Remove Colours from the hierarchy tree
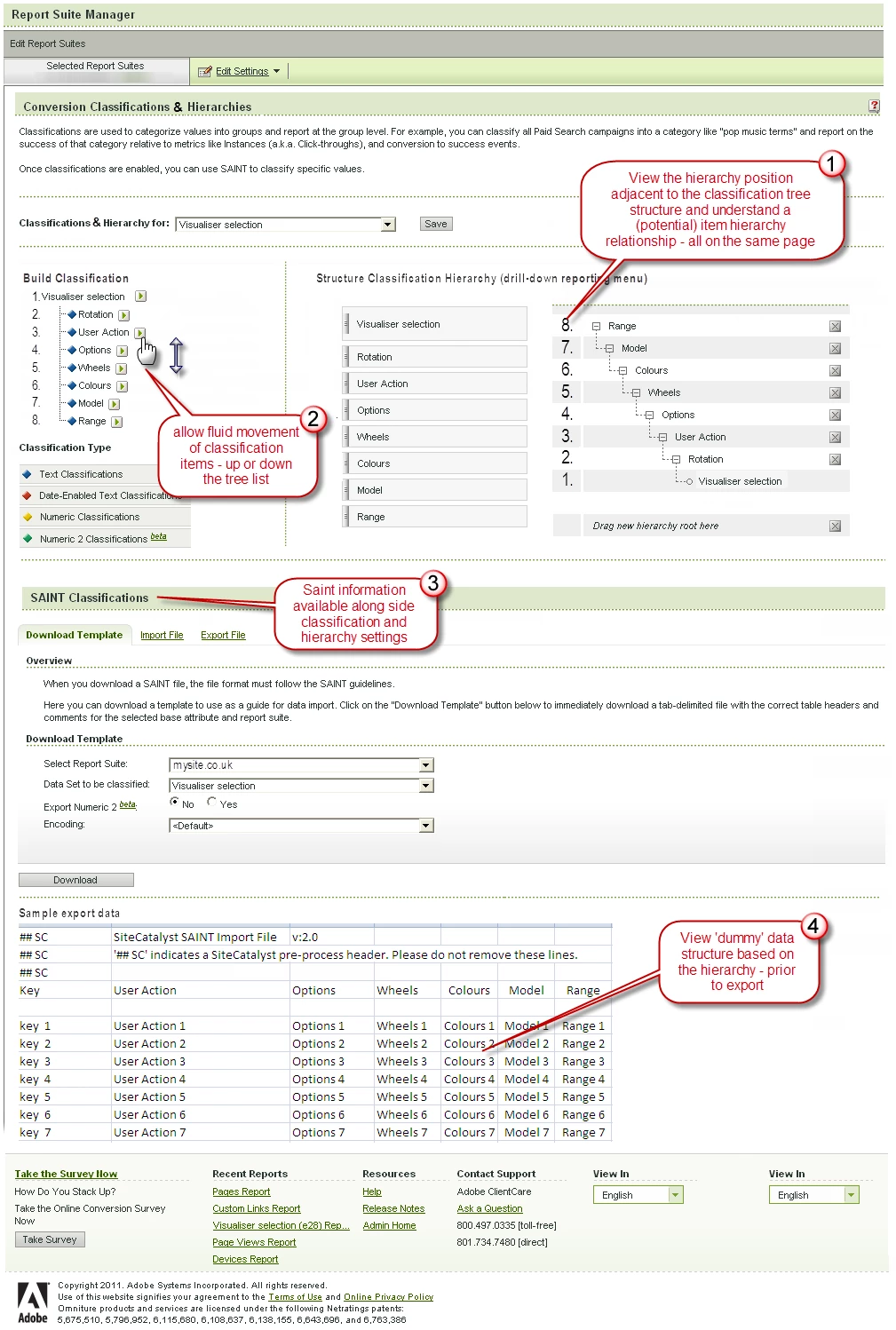 (835, 370)
